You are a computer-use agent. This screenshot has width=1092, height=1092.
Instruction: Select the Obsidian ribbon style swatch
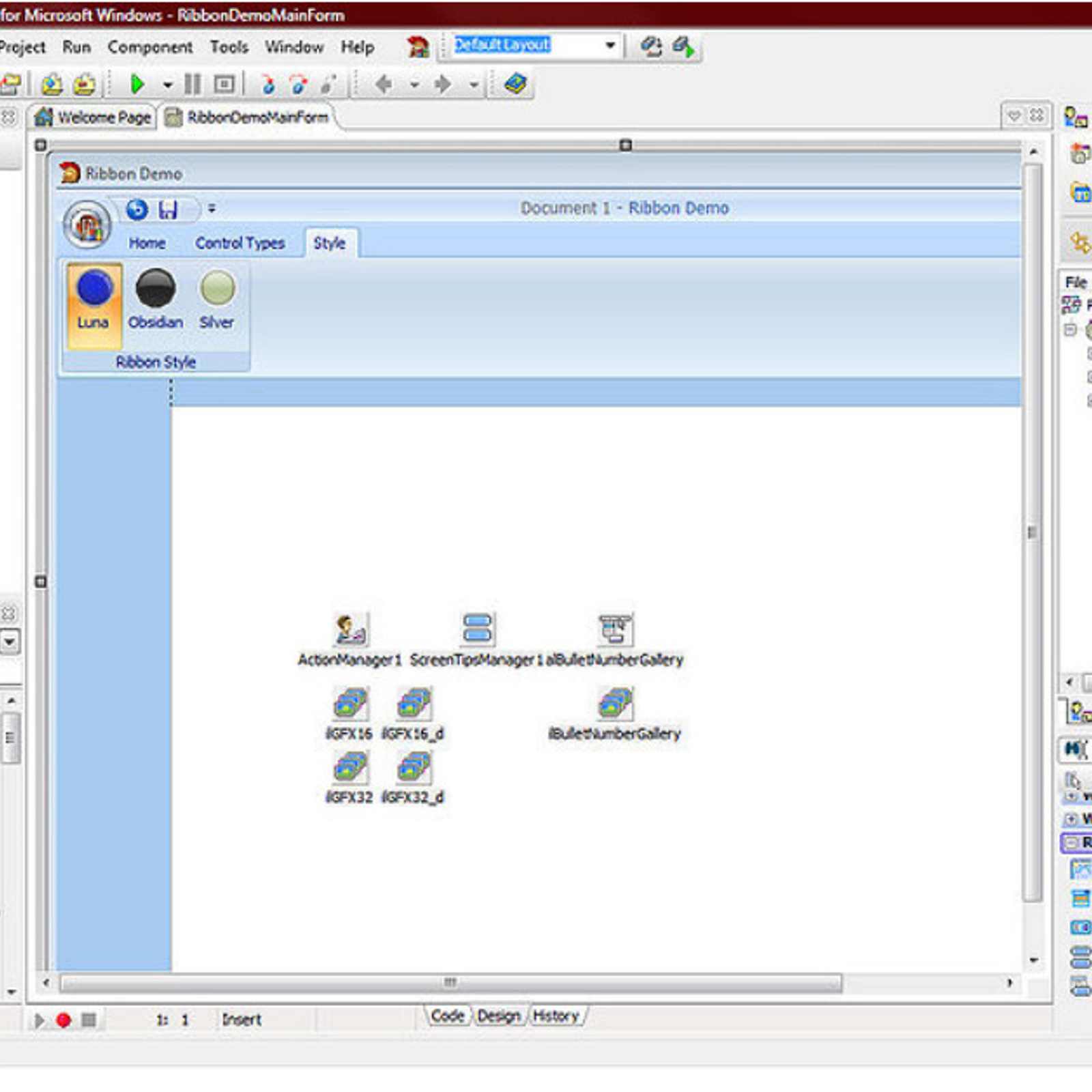[x=156, y=290]
